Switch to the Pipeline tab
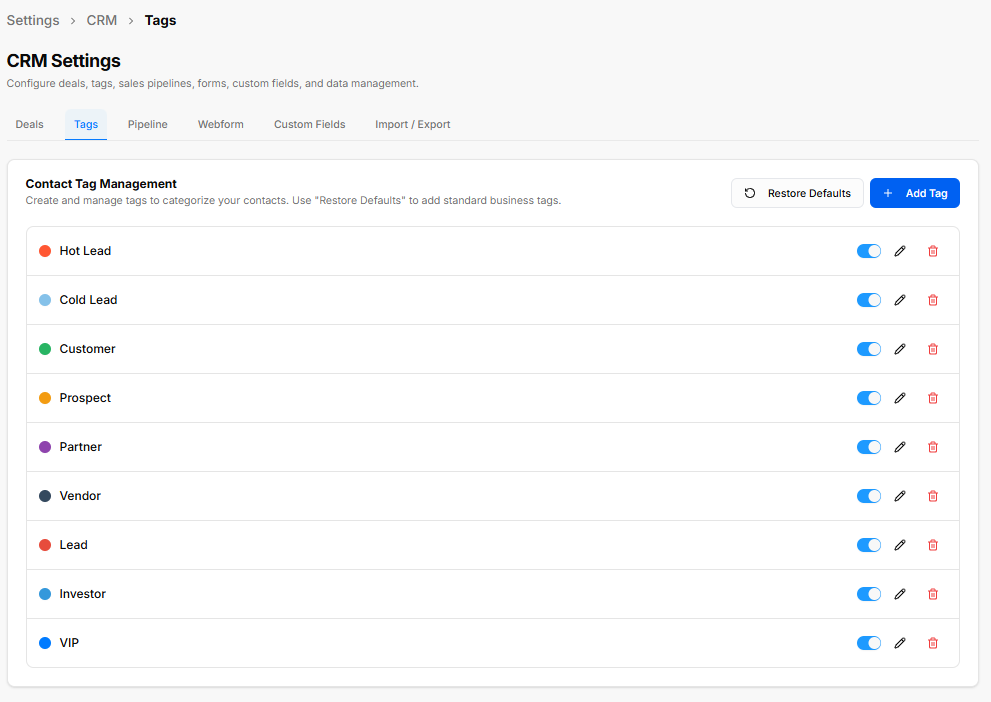The image size is (991, 702). pyautogui.click(x=148, y=124)
